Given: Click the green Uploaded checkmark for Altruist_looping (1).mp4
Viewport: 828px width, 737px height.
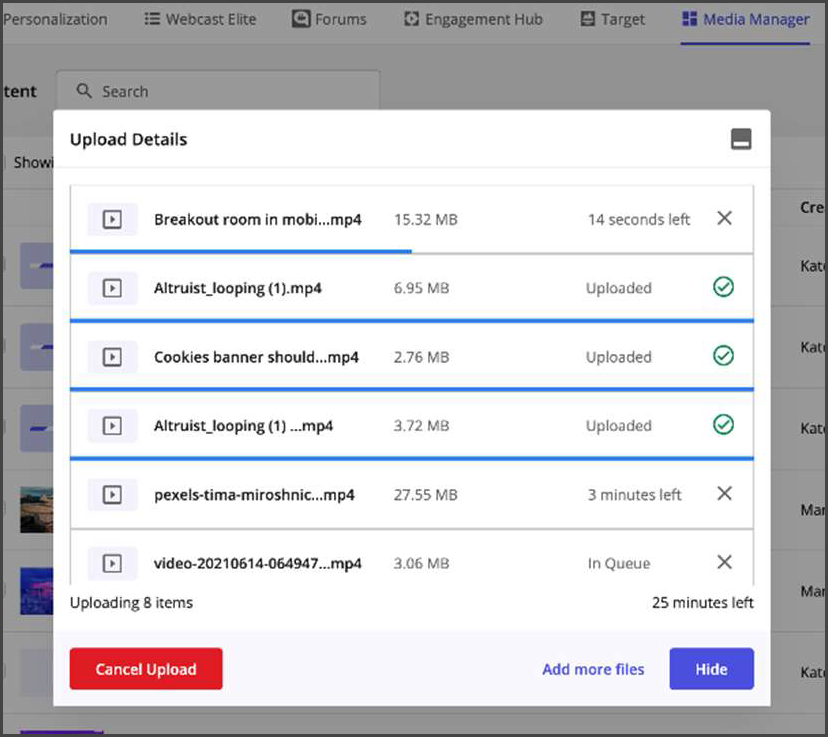Looking at the screenshot, I should pos(722,287).
